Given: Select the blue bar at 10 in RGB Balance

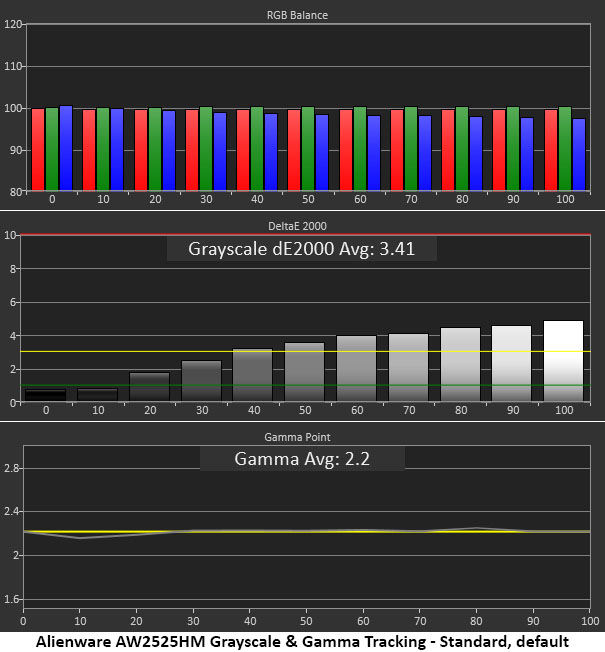Looking at the screenshot, I should pos(117,150).
